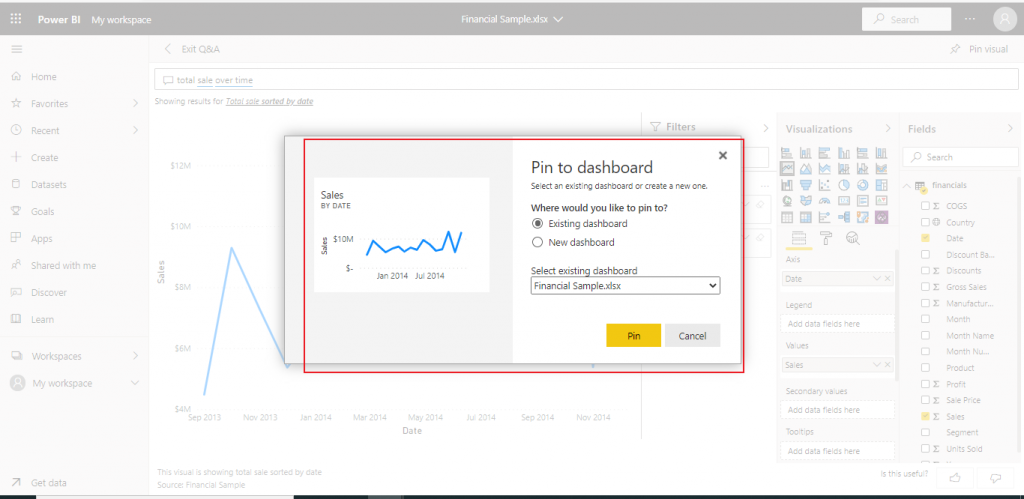This screenshot has width=1024, height=499.
Task: Open Datasets in the navigation pane
Action: tap(49, 184)
